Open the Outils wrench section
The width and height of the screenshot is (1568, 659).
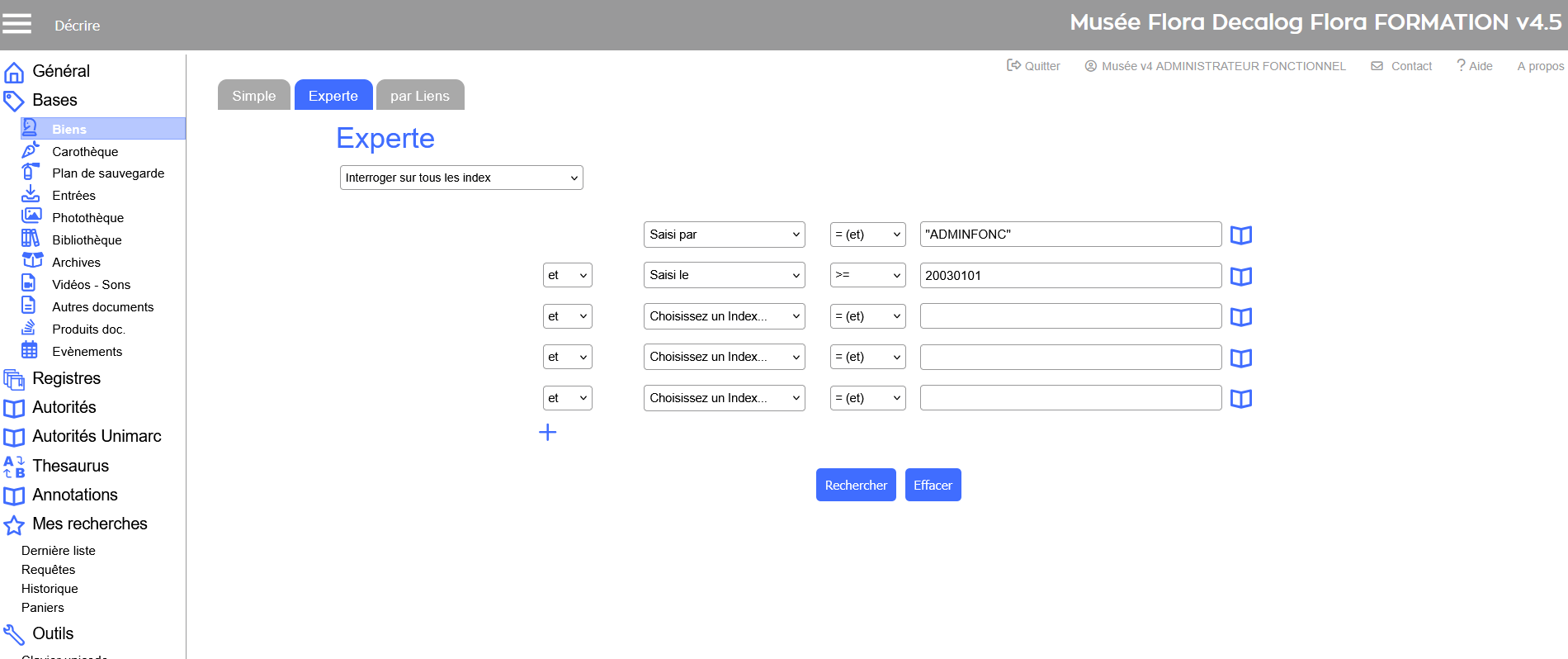pos(53,633)
